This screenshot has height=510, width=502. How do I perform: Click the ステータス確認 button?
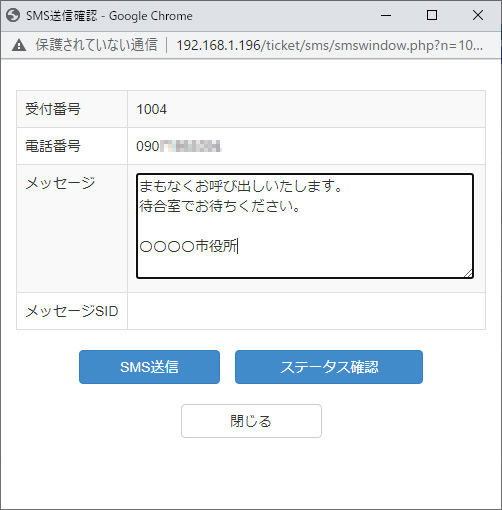(329, 367)
